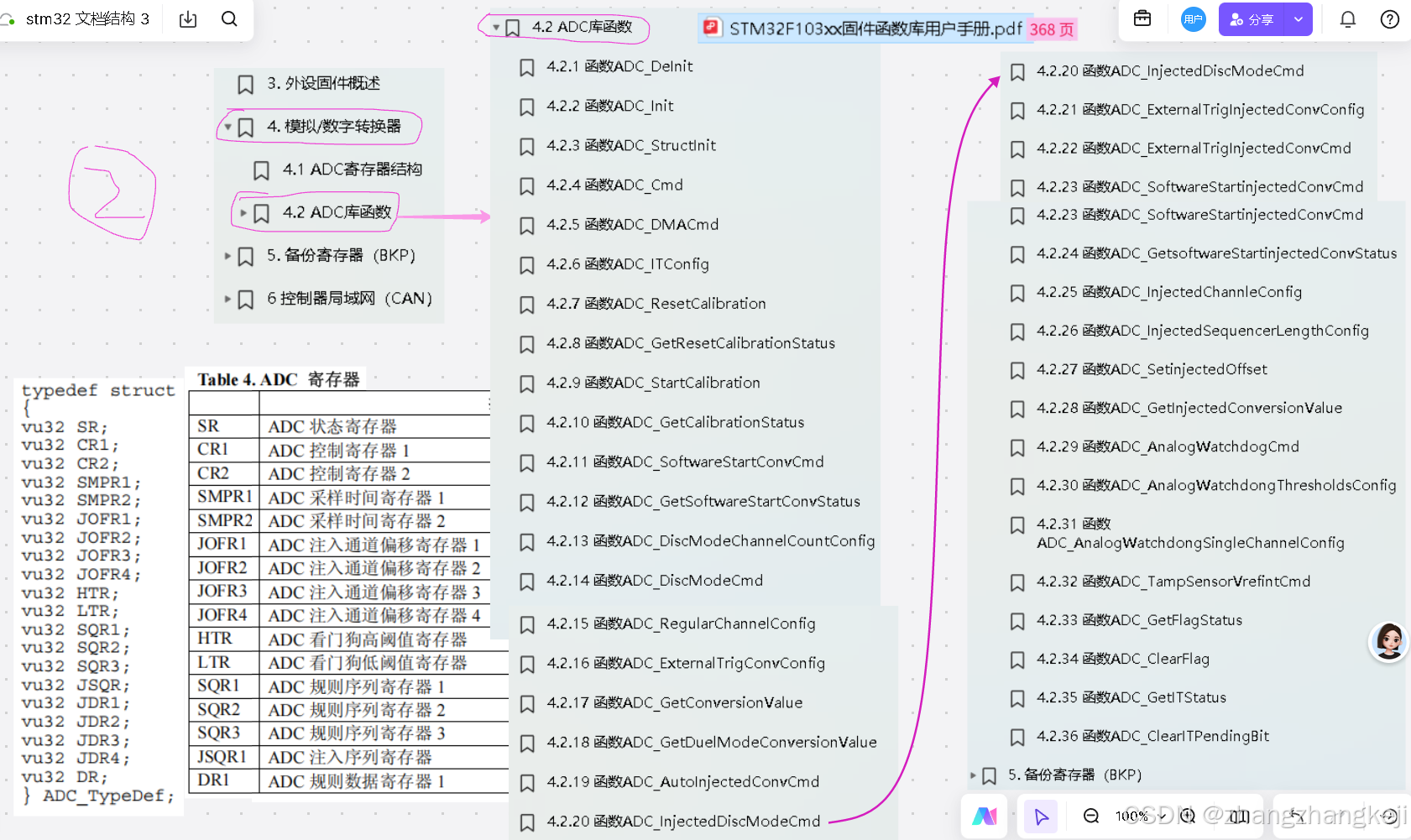This screenshot has height=840, width=1411.
Task: Select outline entry 4.2.18 函数ADC_GetDuelModeConversionValue
Action: (711, 743)
